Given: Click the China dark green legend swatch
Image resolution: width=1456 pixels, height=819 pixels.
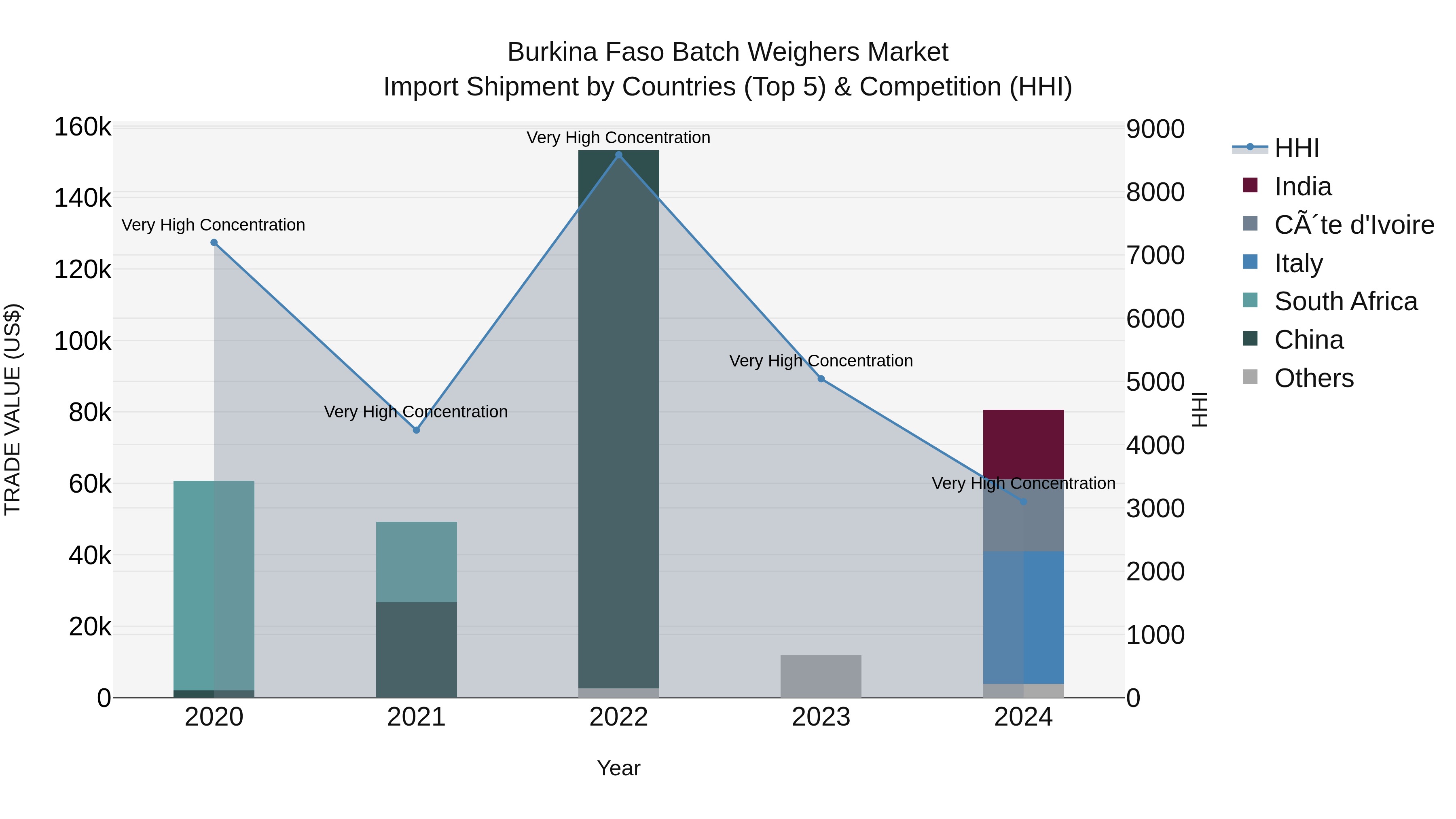Looking at the screenshot, I should coord(1250,339).
